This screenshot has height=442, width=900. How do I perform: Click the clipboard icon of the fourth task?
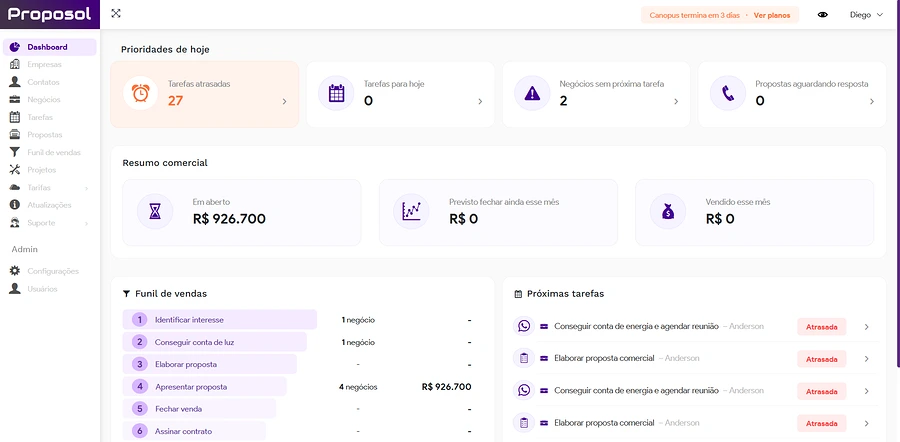[523, 423]
